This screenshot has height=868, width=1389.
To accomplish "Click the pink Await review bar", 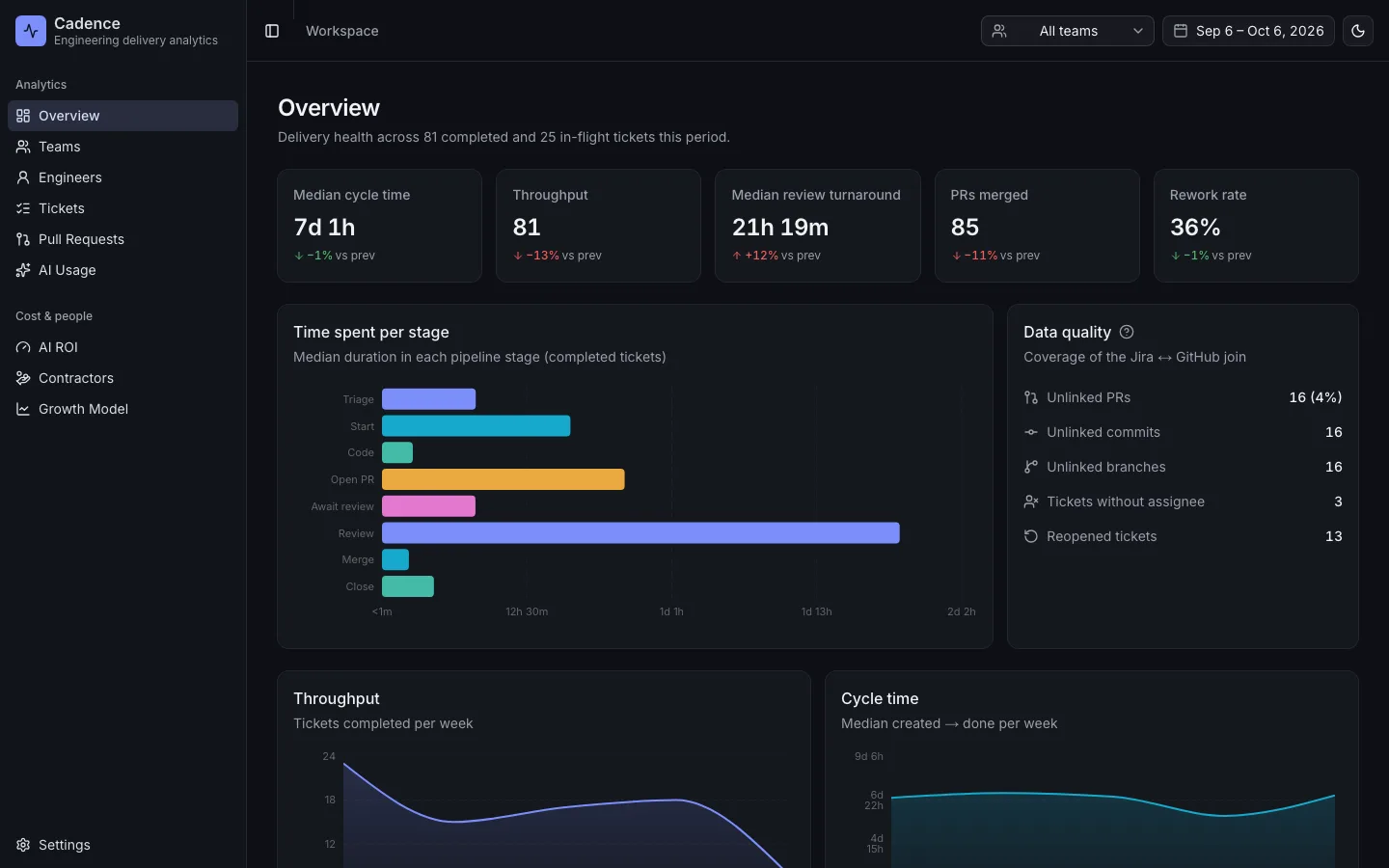I will click(428, 505).
